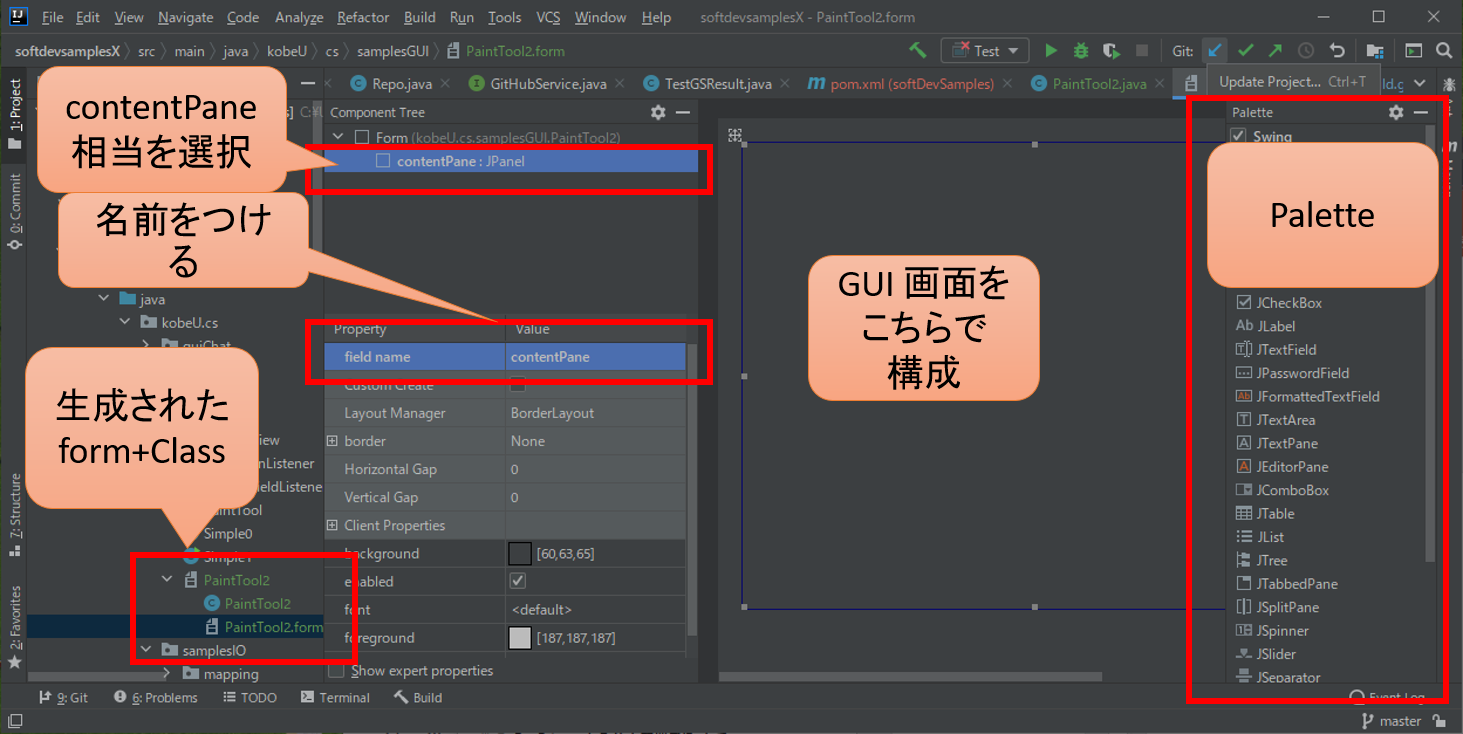Run with coverage shield icon
This screenshot has height=734, width=1463.
(x=1111, y=50)
